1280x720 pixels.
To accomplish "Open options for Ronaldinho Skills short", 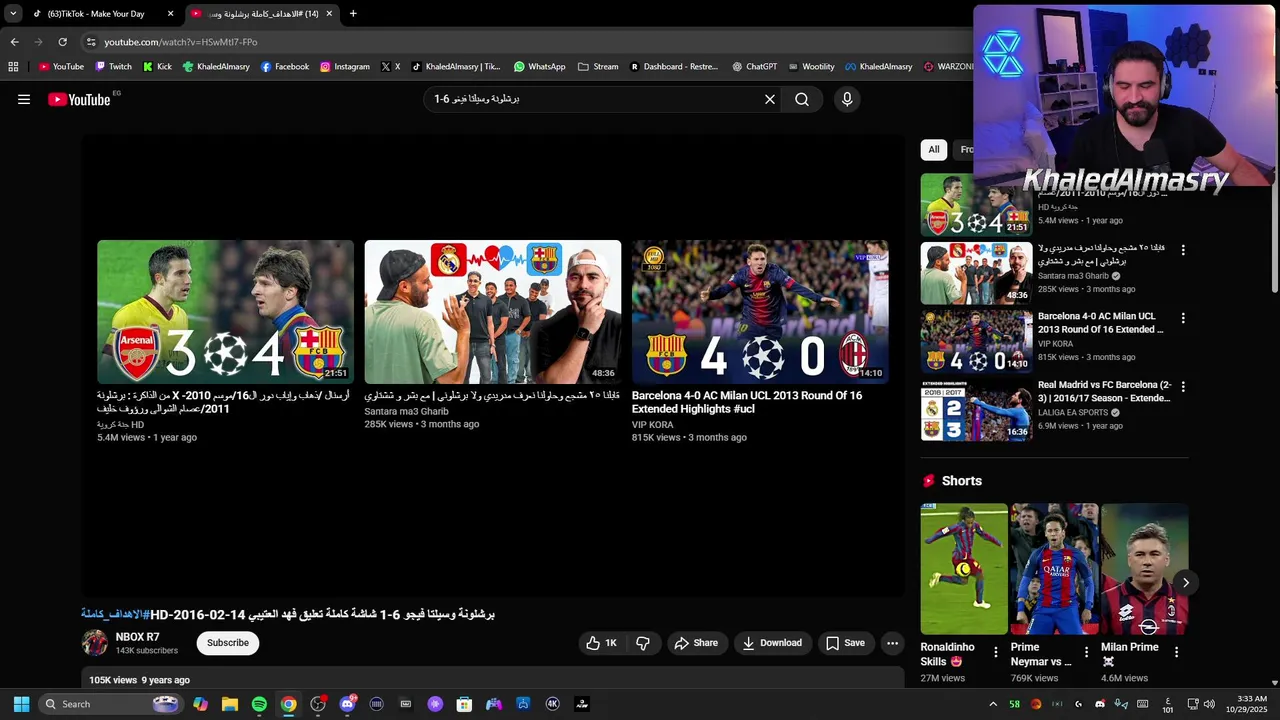I will 995,652.
